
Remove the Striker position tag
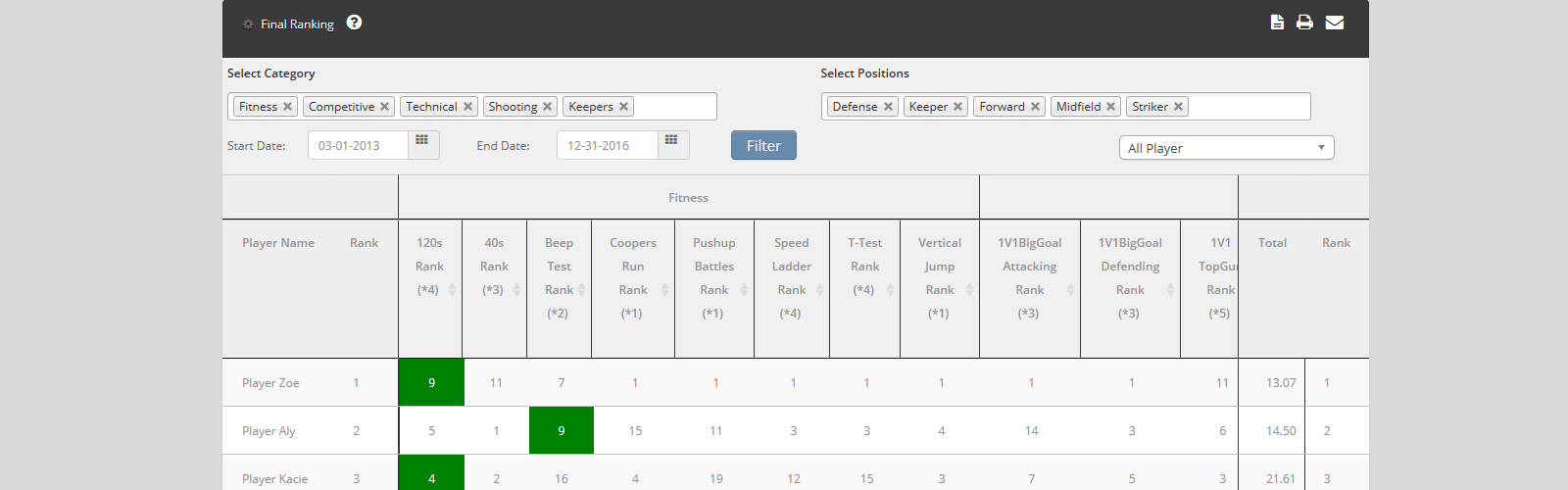(x=1178, y=107)
